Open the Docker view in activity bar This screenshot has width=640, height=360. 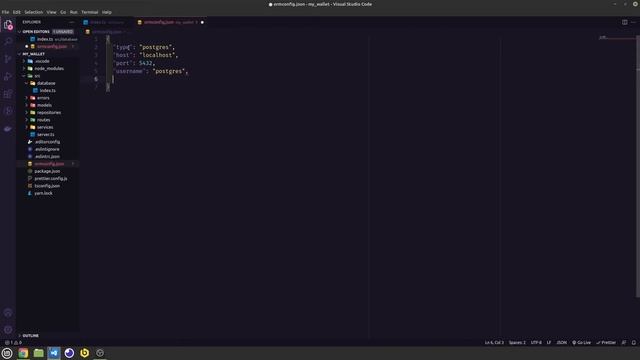(8, 129)
